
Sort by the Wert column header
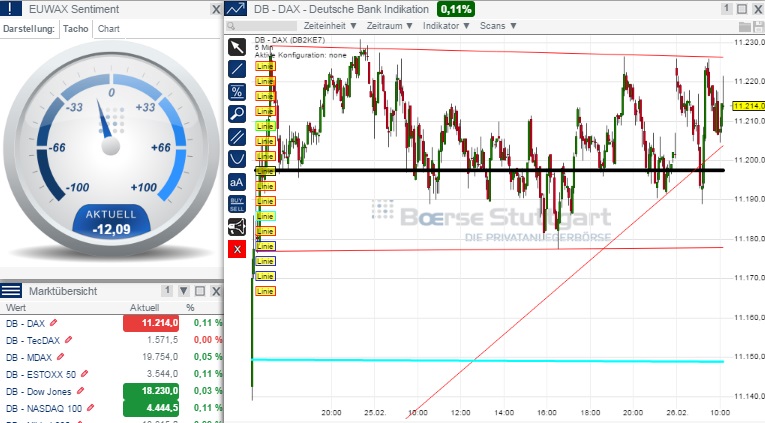click(x=16, y=308)
